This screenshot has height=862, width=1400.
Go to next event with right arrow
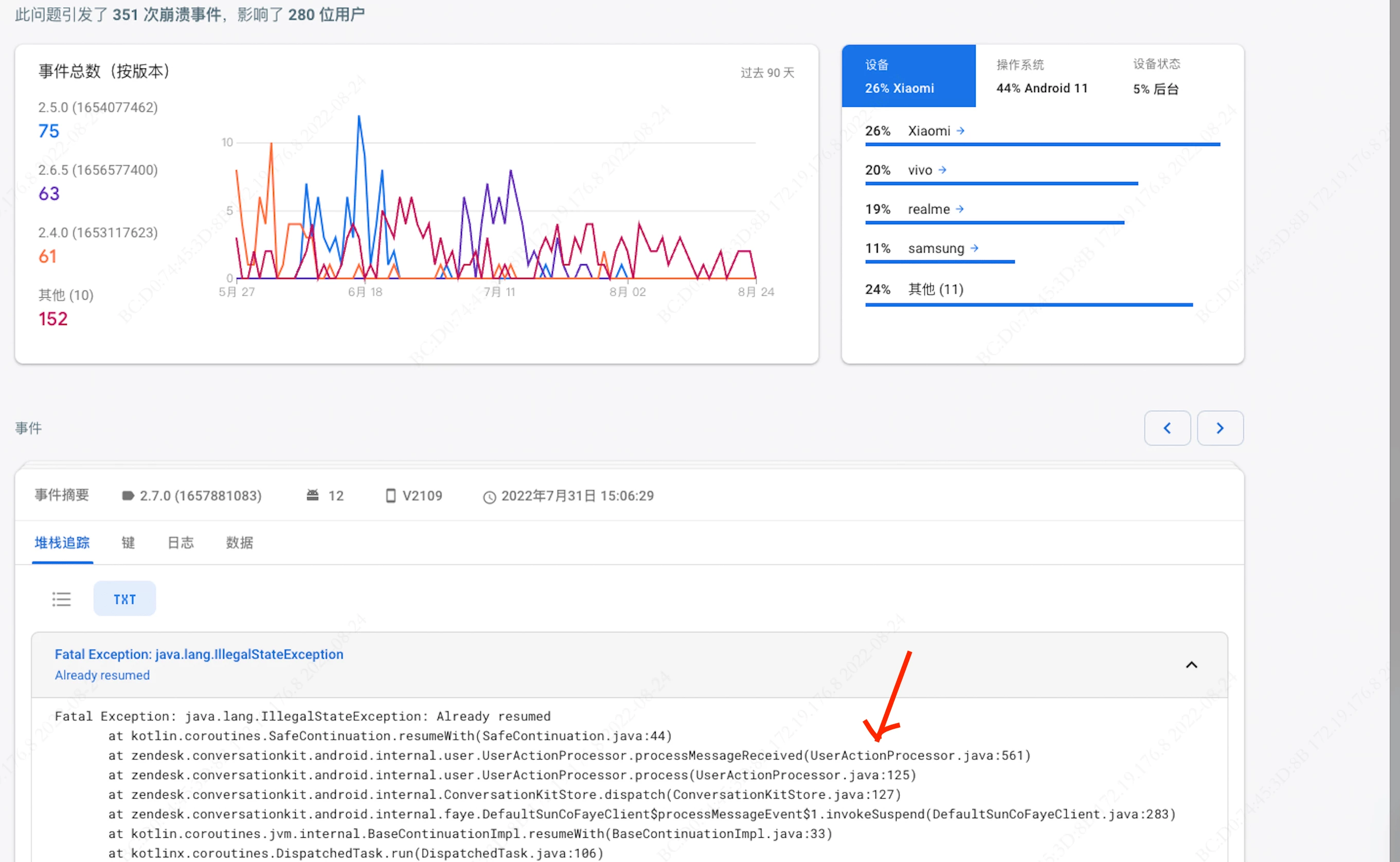coord(1220,427)
